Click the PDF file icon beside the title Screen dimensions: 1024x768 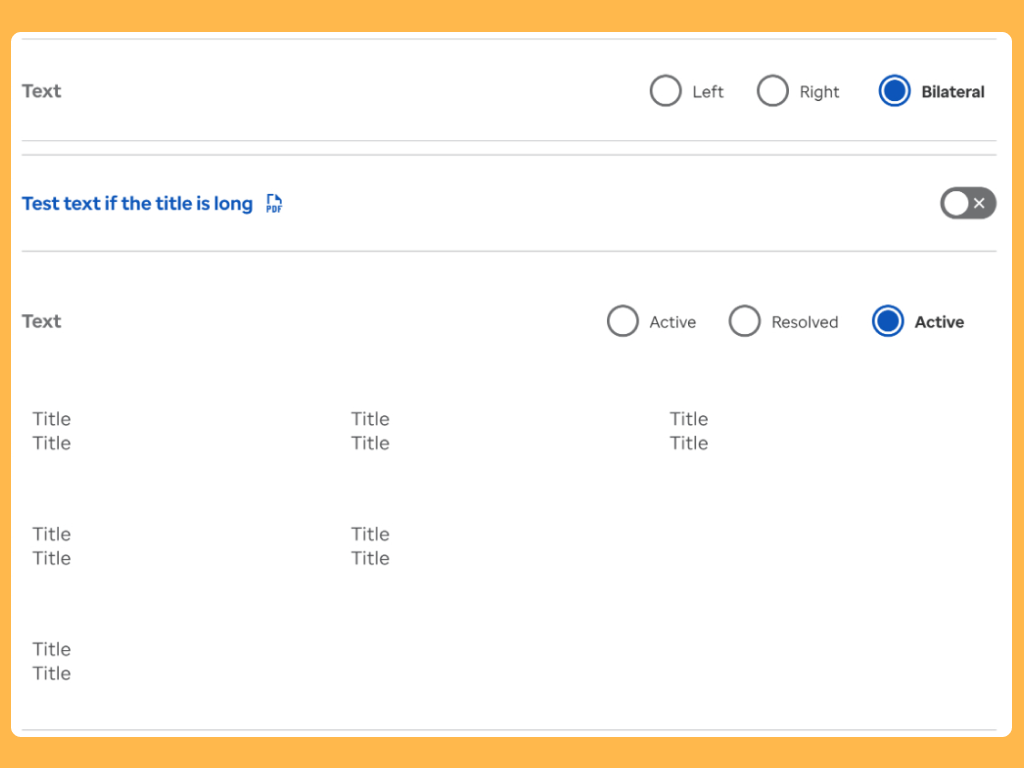point(274,204)
